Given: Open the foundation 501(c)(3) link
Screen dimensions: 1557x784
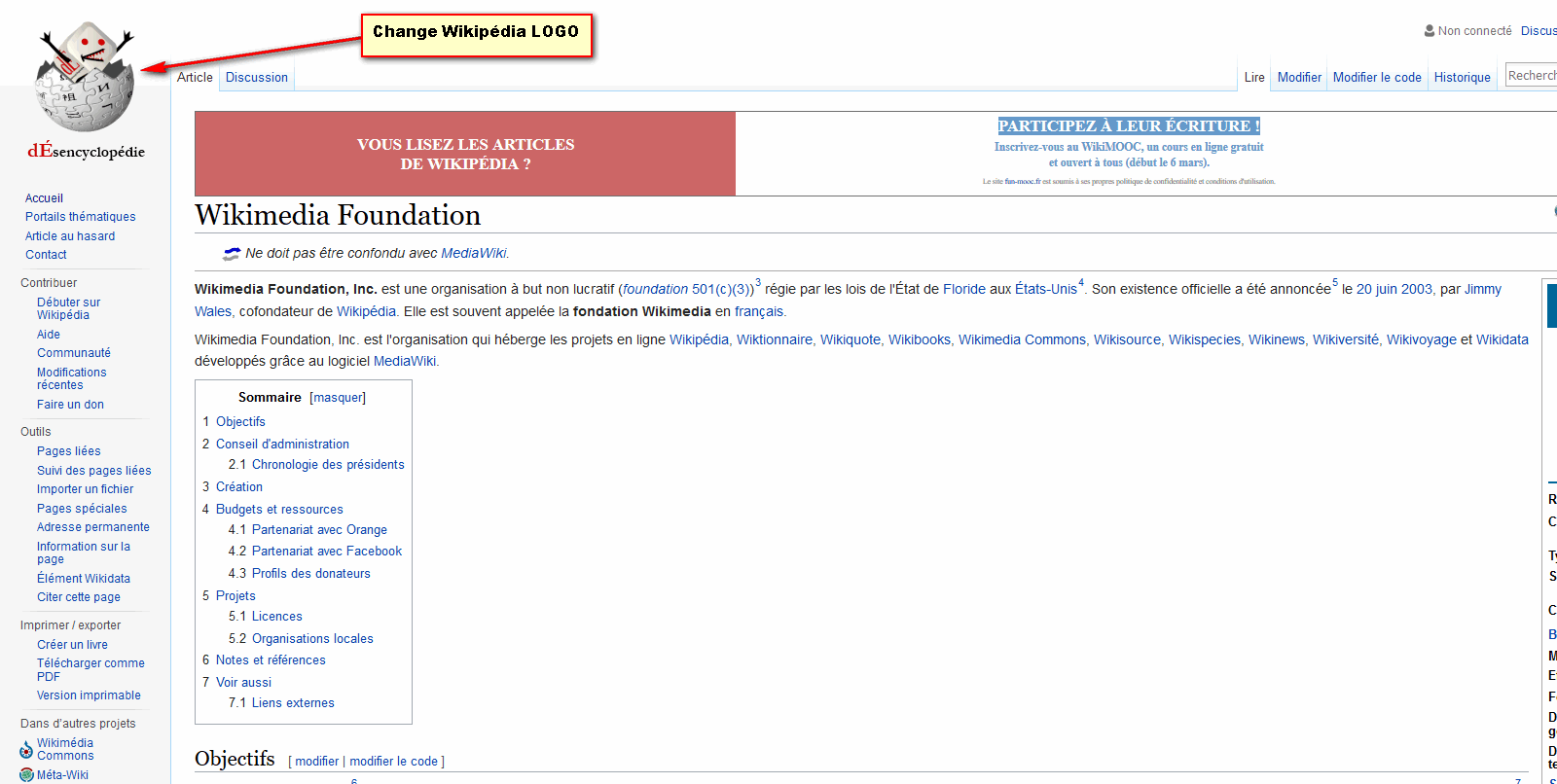Looking at the screenshot, I should (x=688, y=290).
